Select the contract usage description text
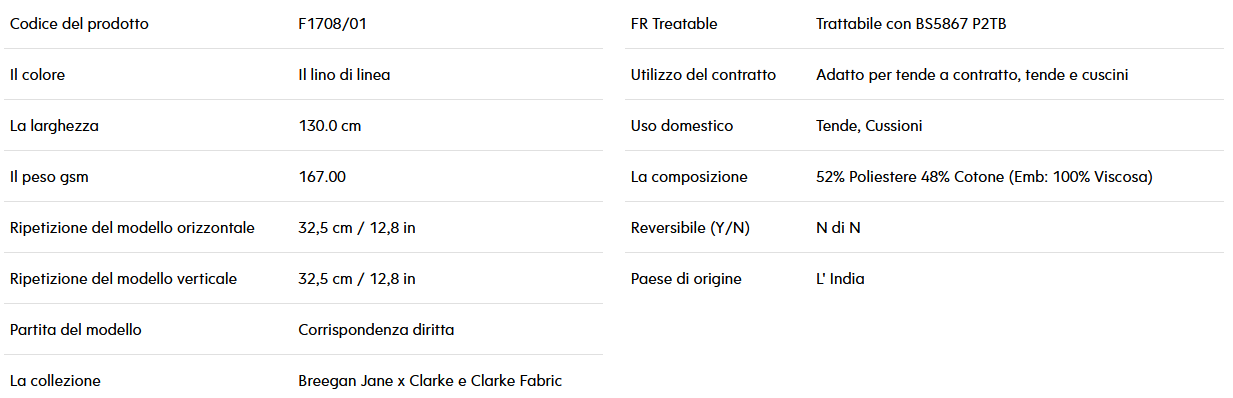 [x=972, y=75]
